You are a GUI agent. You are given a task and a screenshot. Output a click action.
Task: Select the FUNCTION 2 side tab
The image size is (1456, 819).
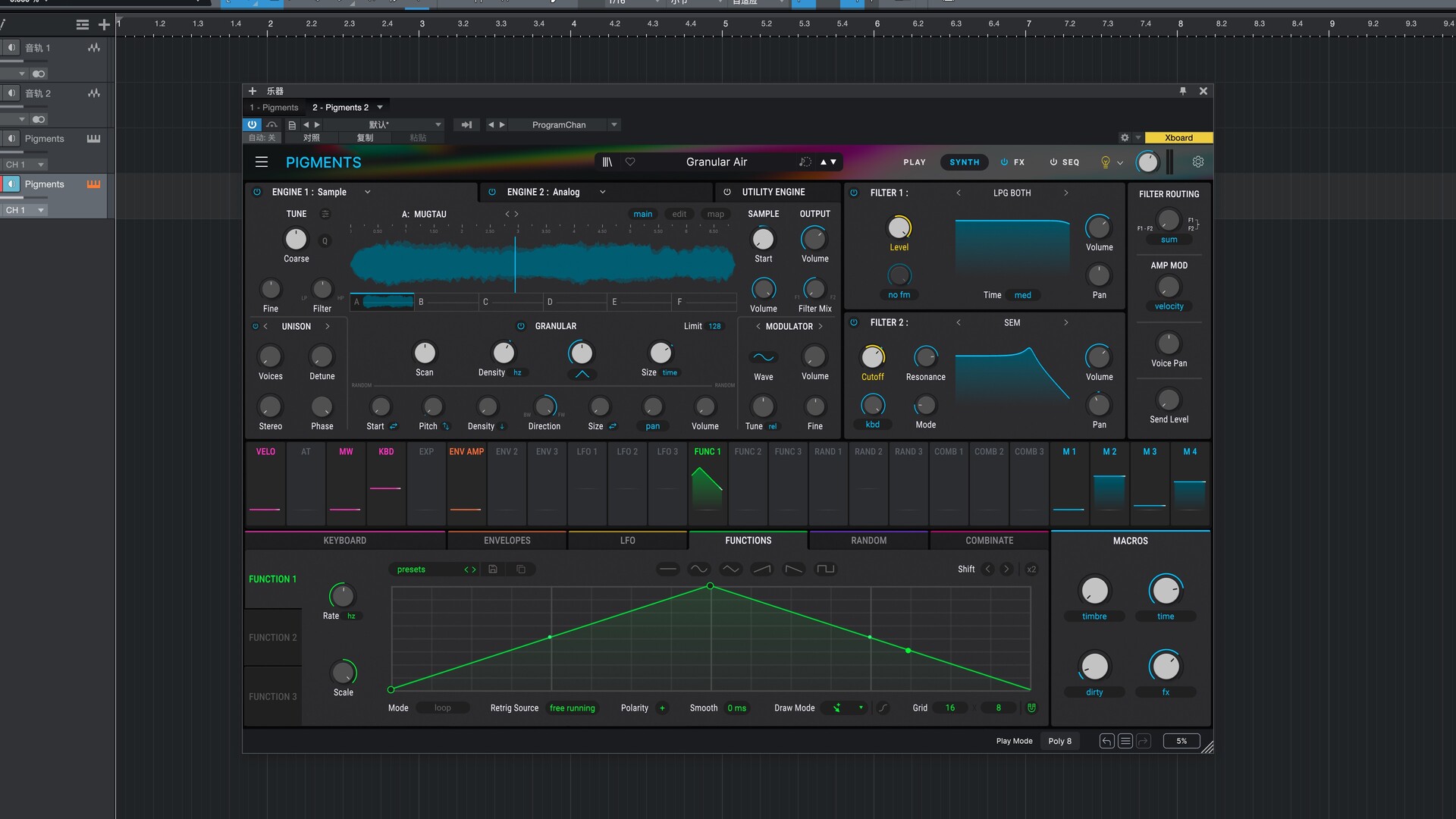[273, 638]
